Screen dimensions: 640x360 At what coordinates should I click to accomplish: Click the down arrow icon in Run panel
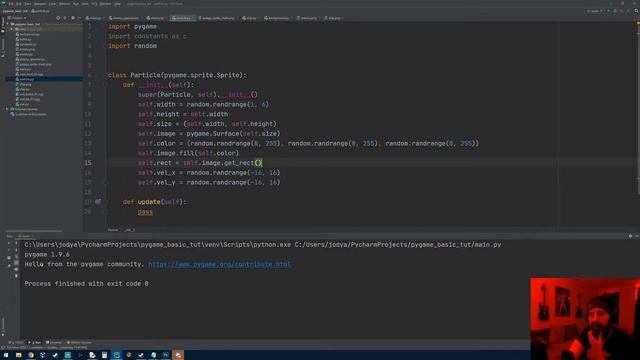[x=16, y=250]
